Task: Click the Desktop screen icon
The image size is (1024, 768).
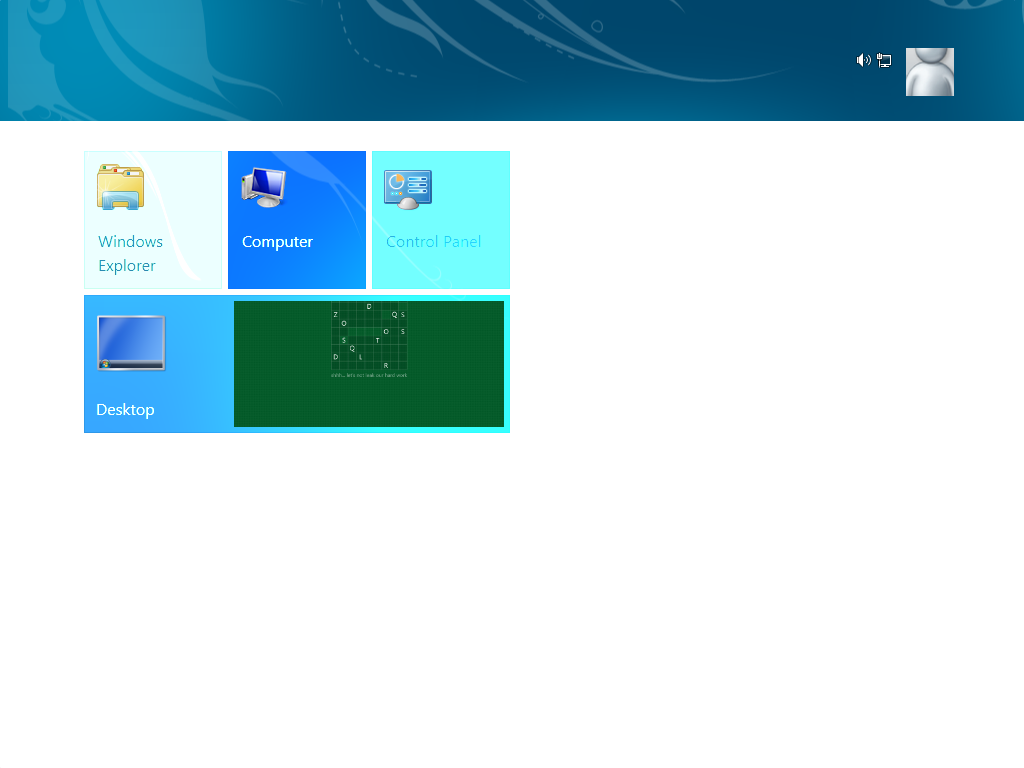Action: click(131, 343)
